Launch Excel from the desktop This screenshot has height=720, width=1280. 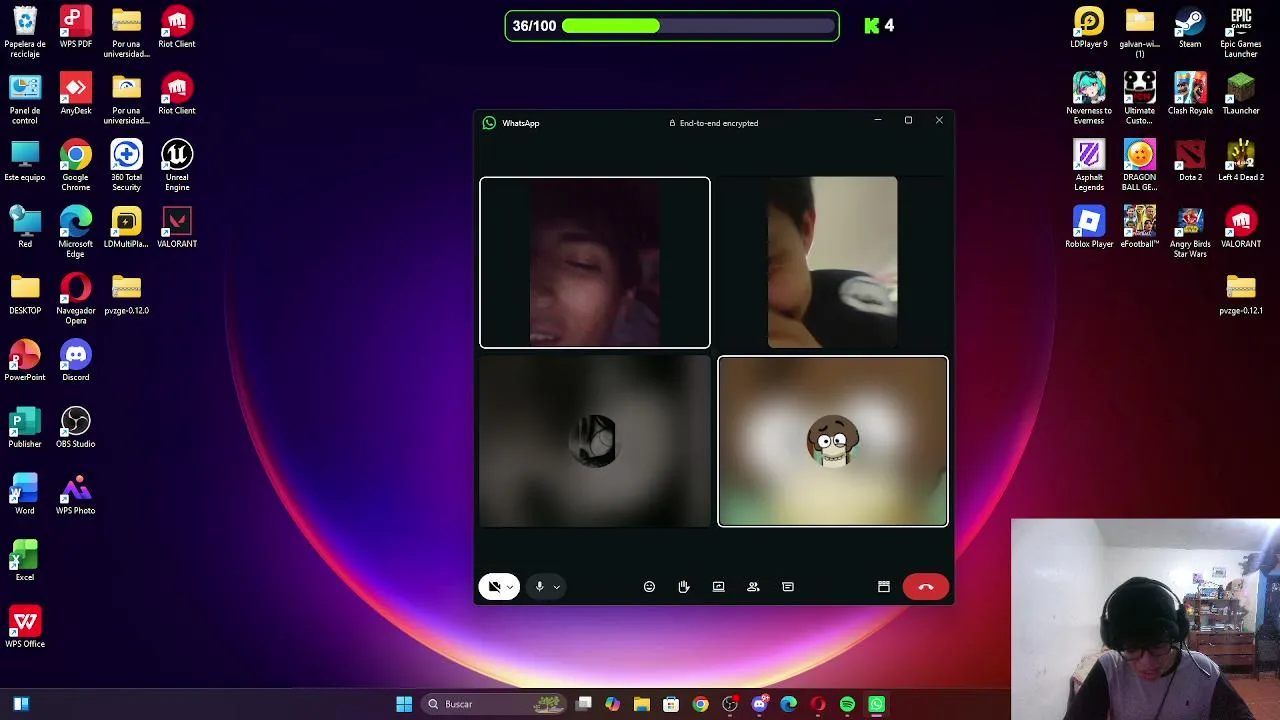pyautogui.click(x=25, y=560)
